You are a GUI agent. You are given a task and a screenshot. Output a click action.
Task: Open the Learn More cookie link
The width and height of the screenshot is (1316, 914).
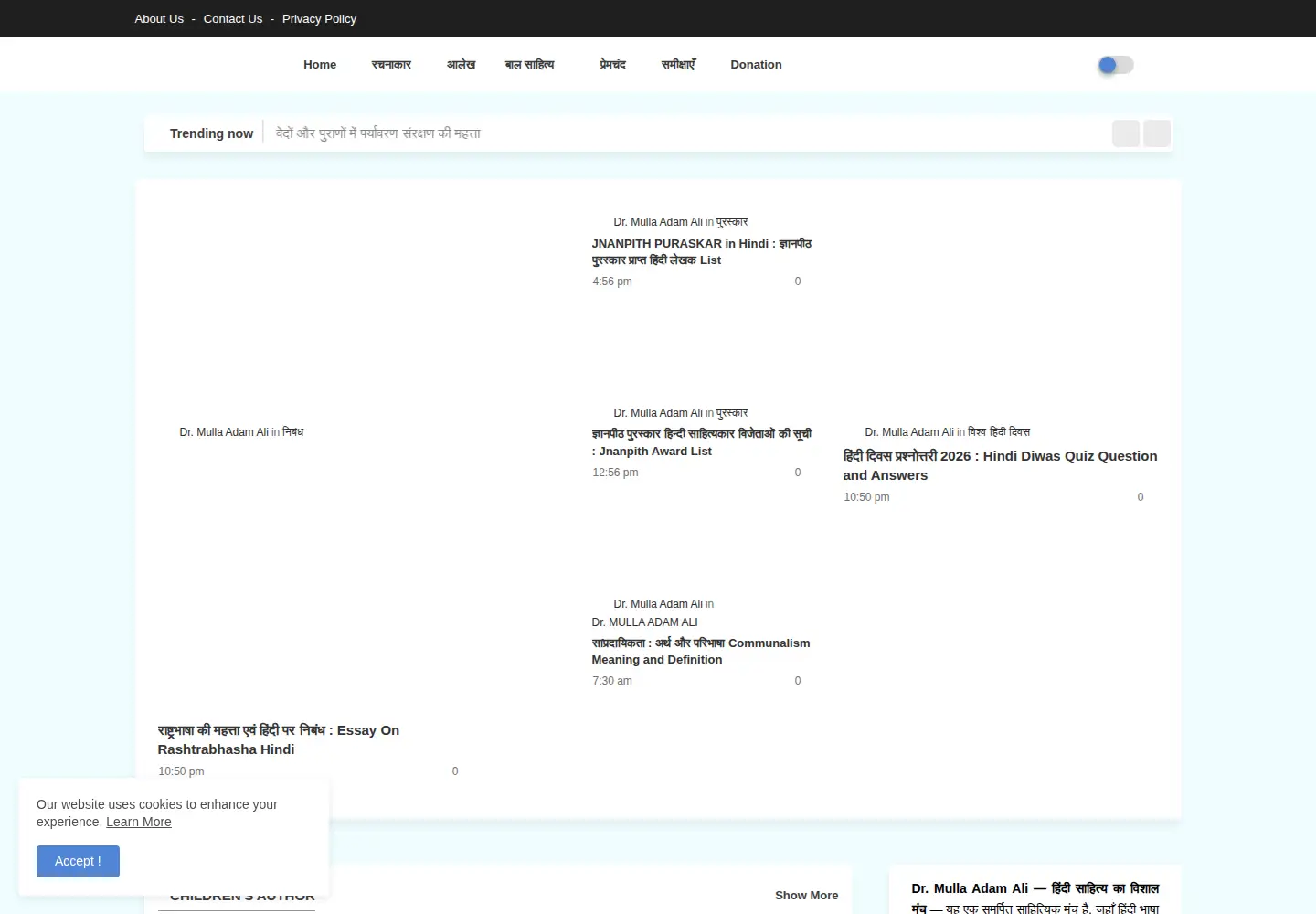coord(139,822)
